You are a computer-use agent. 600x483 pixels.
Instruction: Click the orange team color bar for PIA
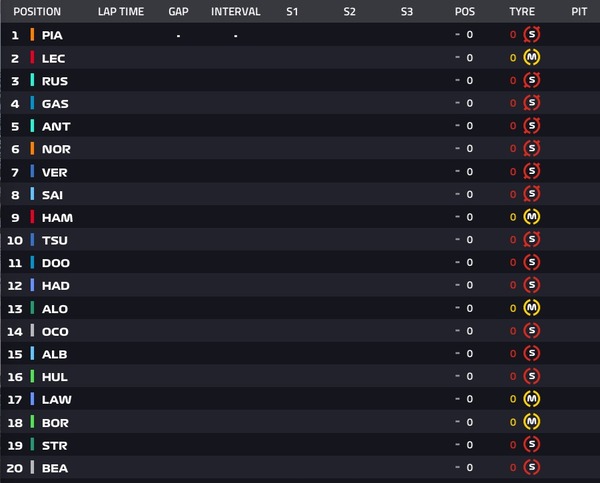coord(32,34)
